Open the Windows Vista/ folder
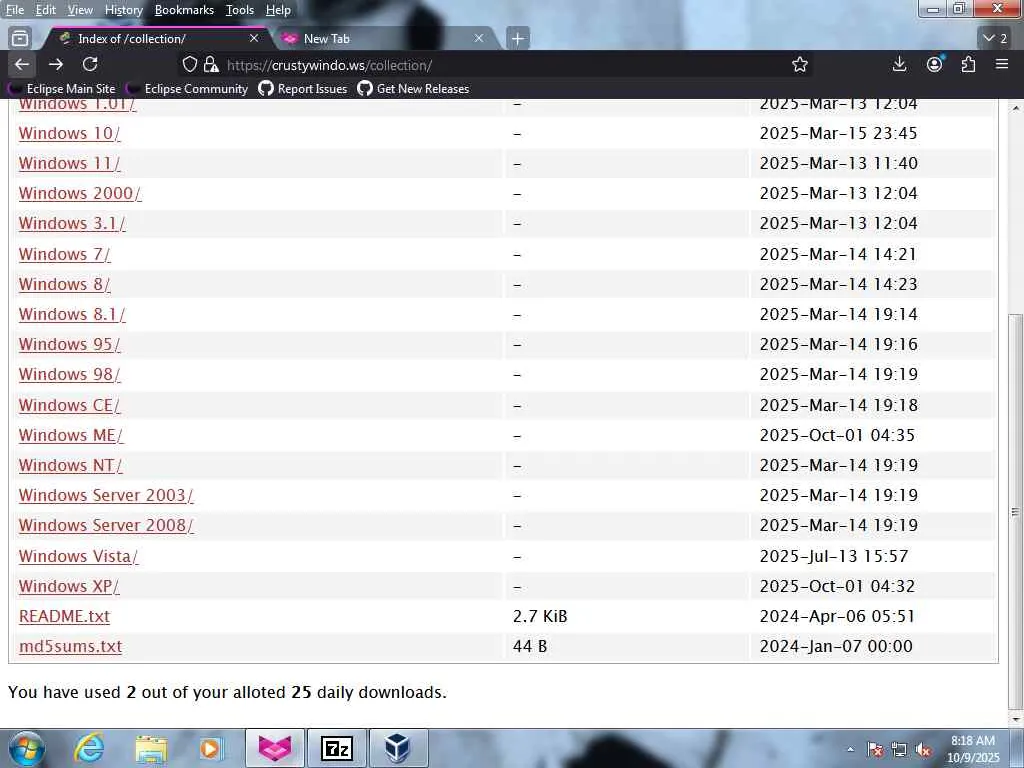The image size is (1024, 768). tap(78, 556)
